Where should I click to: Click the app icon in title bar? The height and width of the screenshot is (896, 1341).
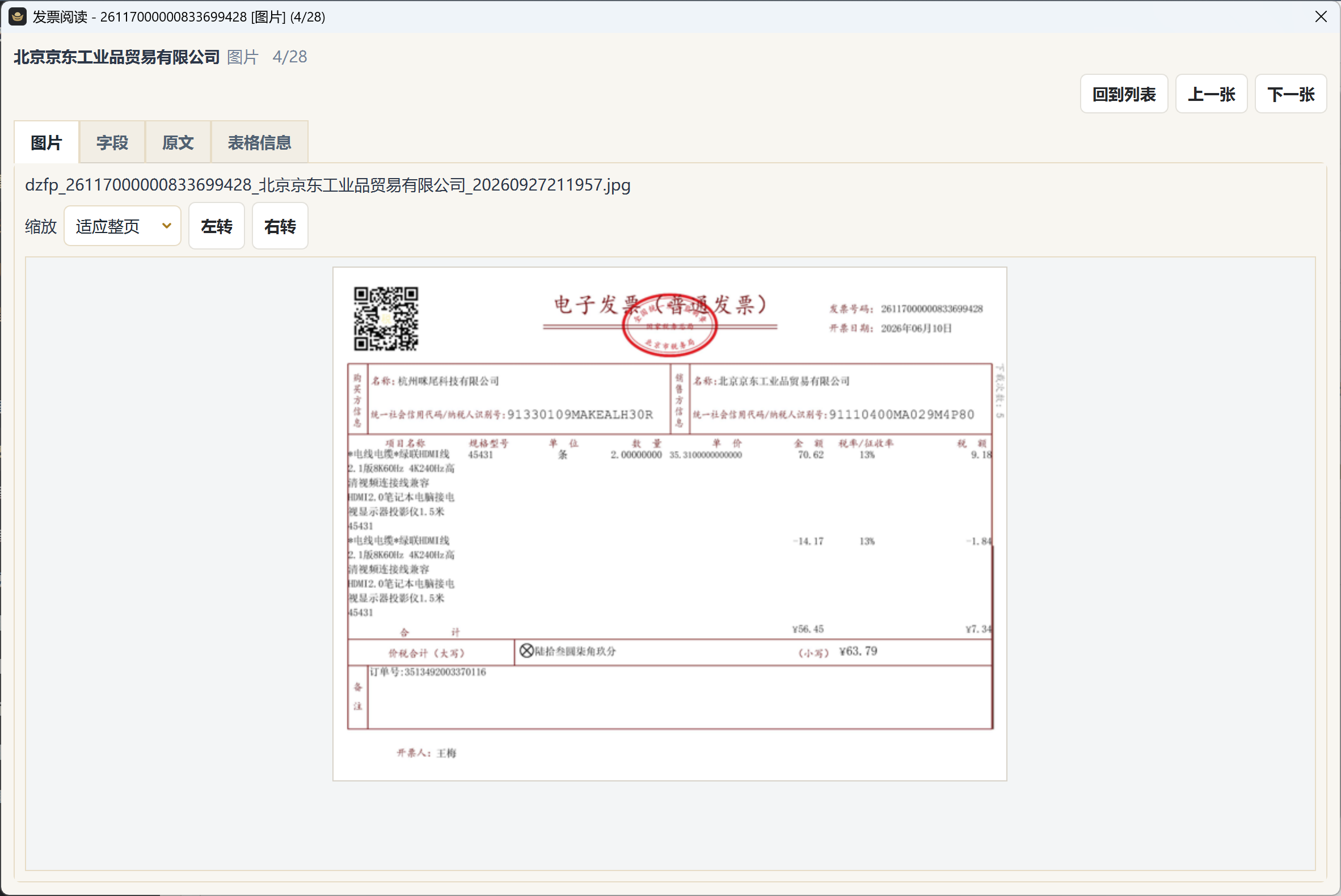(x=18, y=16)
